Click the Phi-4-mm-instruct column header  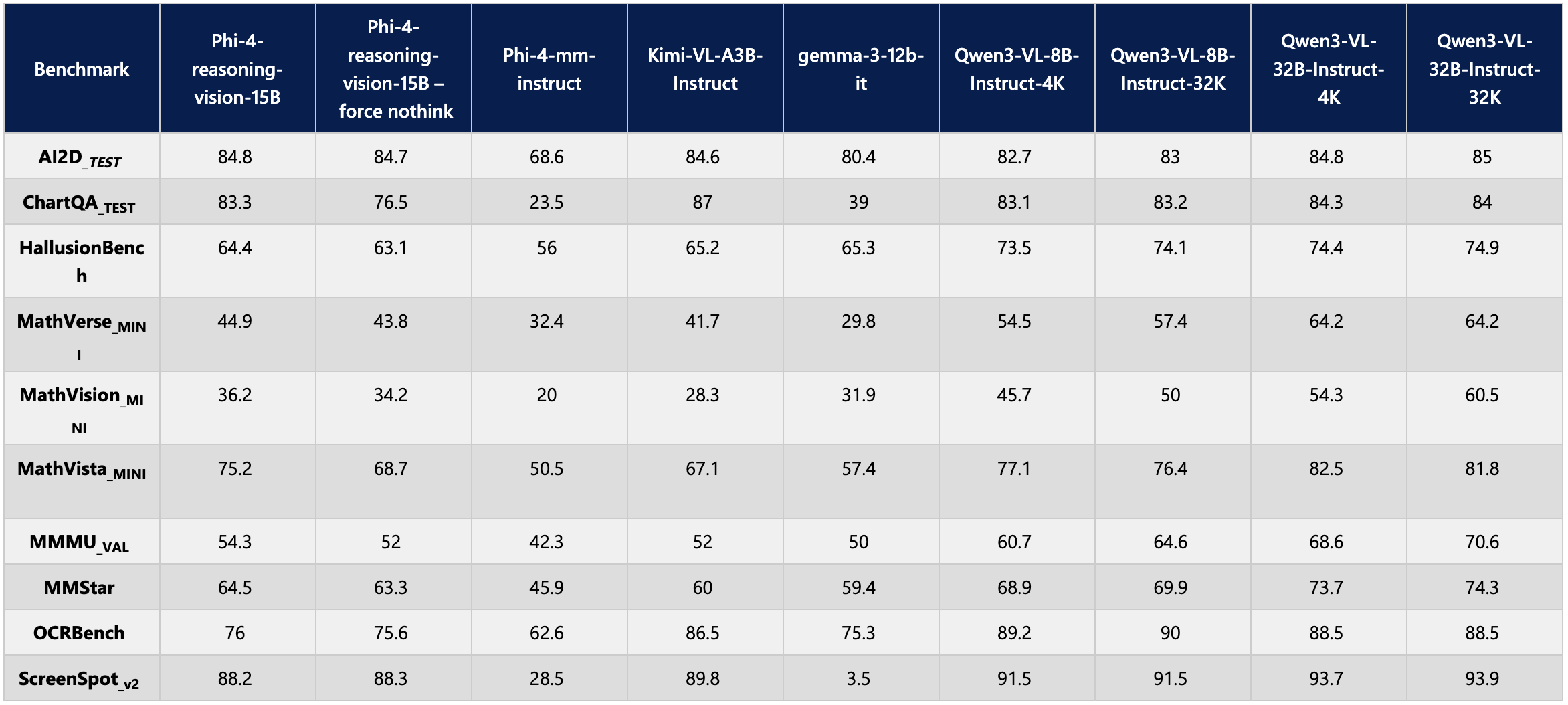[549, 69]
